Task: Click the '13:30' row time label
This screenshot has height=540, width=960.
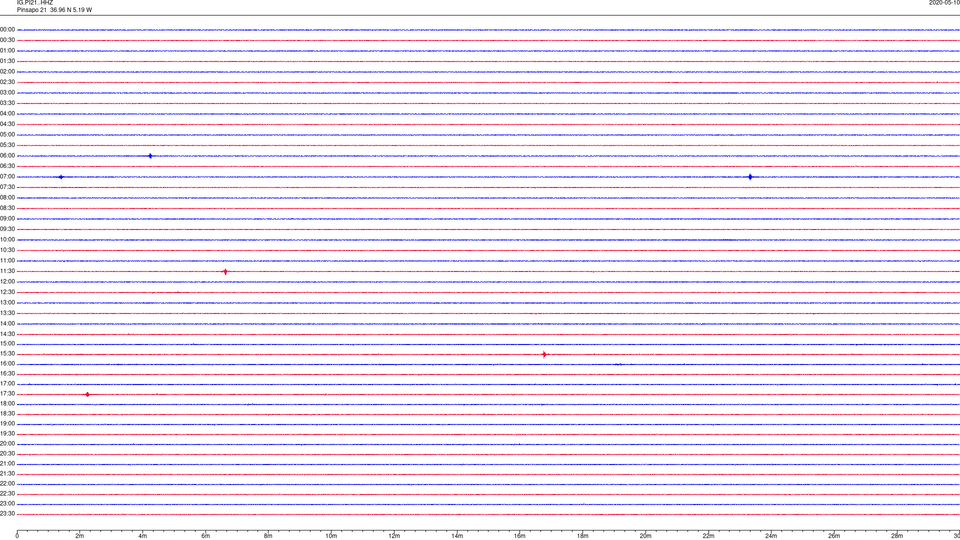Action: [7, 313]
